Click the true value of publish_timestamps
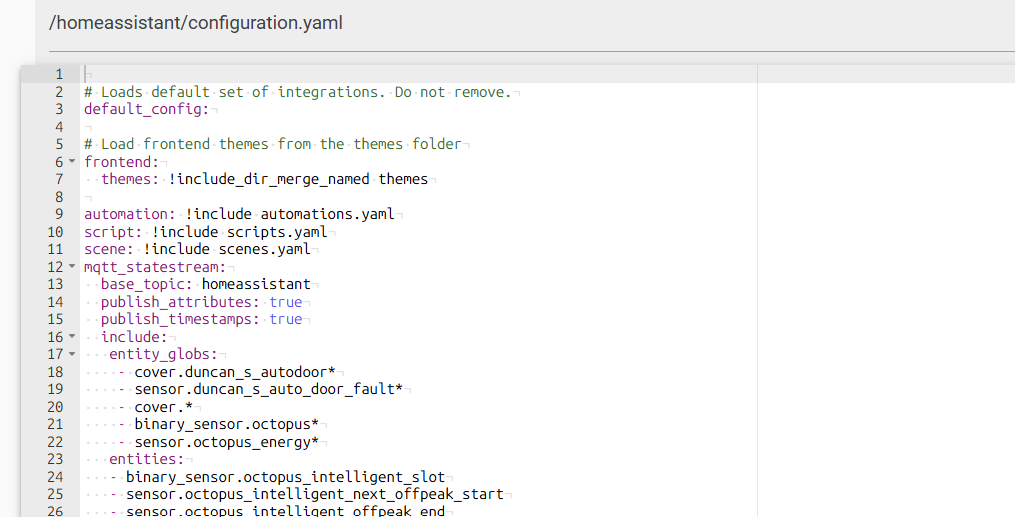 285,319
